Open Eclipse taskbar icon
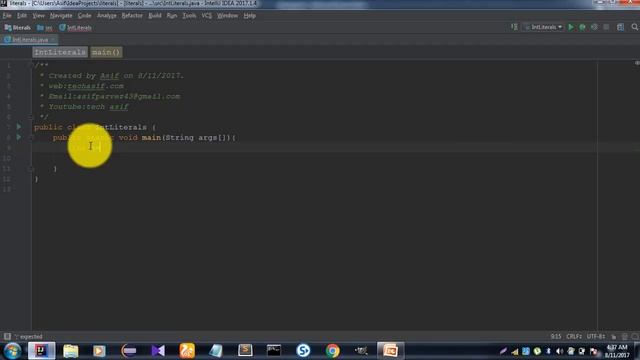The height and width of the screenshot is (360, 640). click(129, 351)
